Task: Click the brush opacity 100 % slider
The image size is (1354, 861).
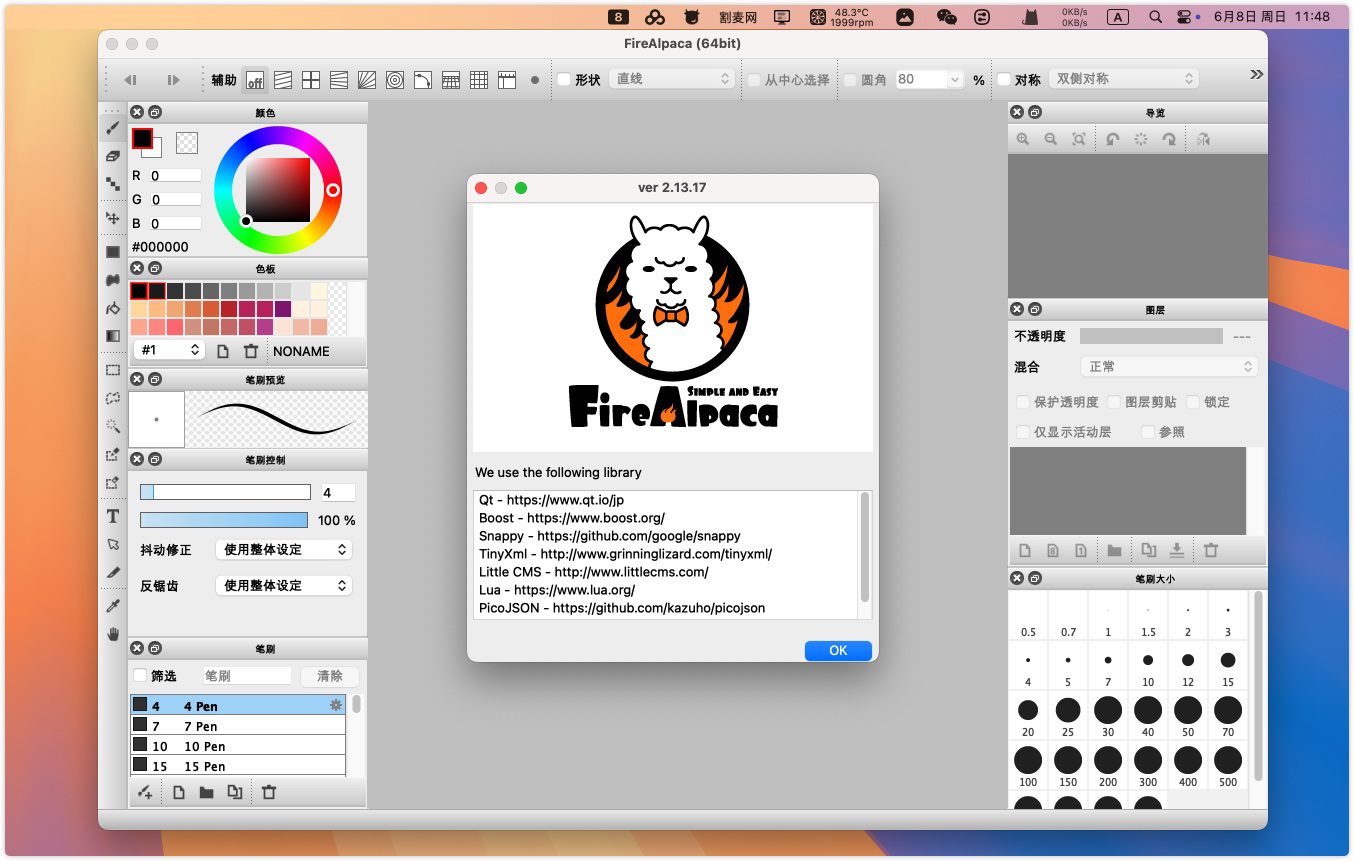Action: pyautogui.click(x=224, y=520)
